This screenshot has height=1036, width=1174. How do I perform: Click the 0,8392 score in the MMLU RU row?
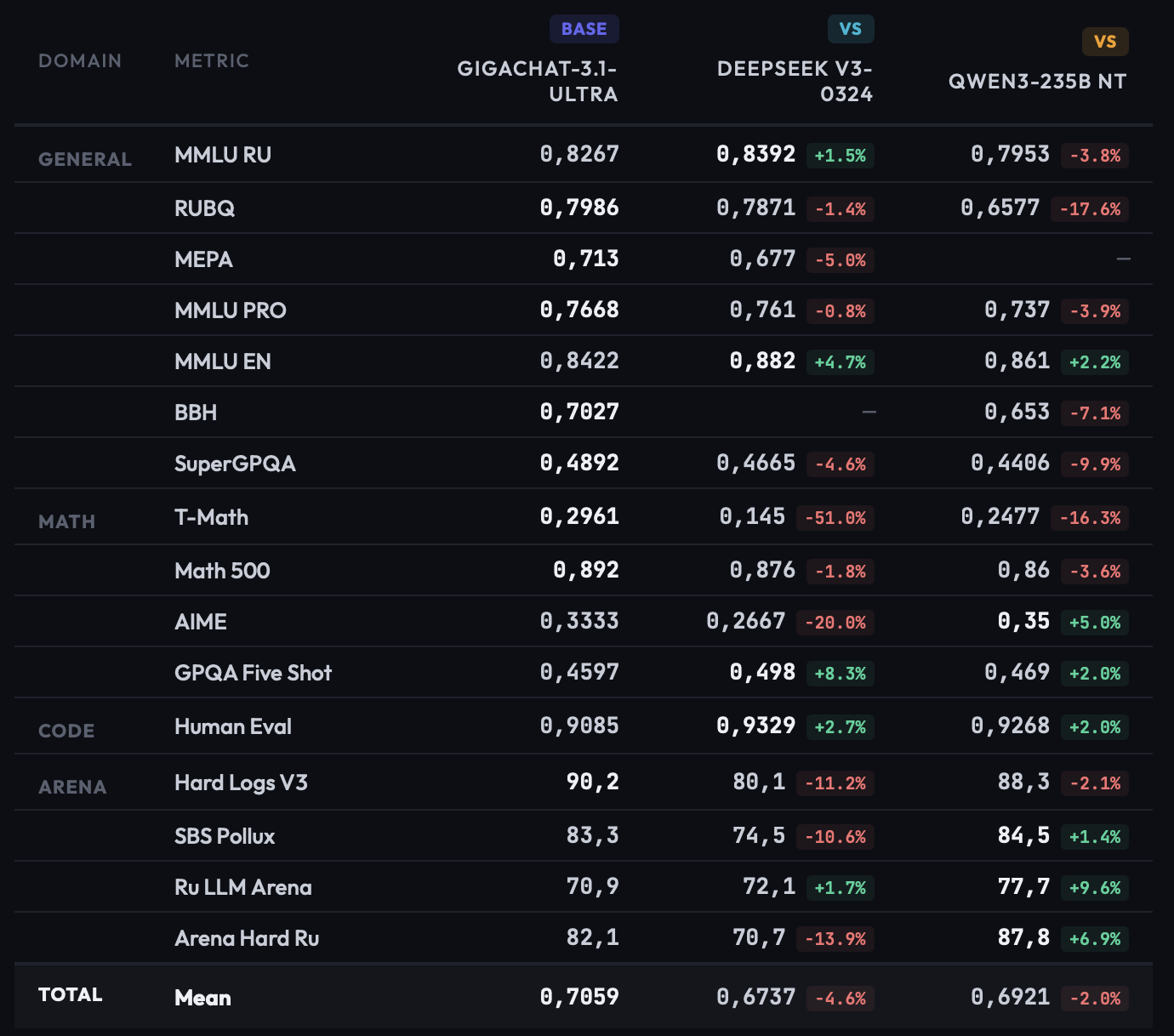point(756,154)
